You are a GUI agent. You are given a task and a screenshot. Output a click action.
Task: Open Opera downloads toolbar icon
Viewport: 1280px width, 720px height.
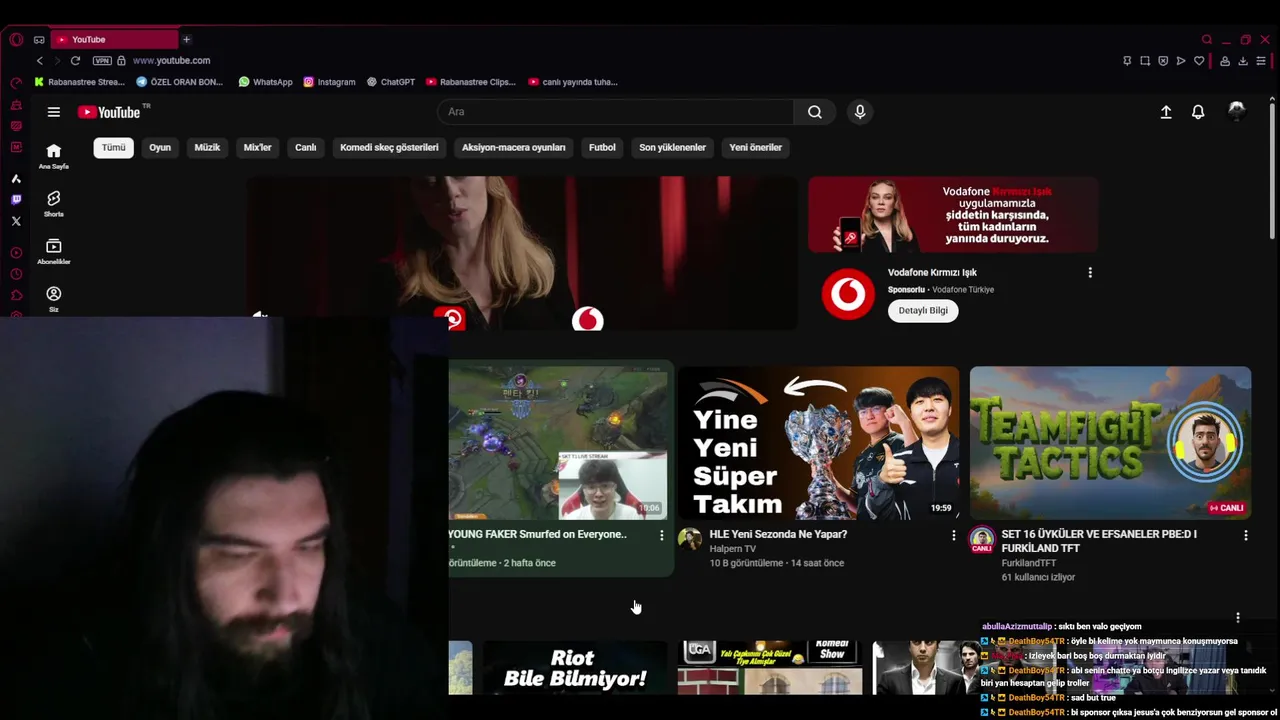pos(1243,61)
